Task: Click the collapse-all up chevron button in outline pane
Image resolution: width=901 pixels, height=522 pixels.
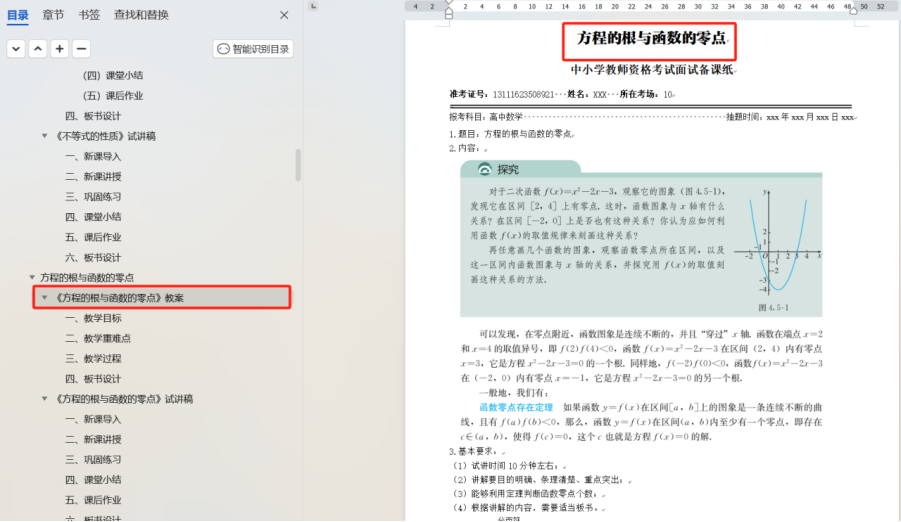Action: coord(38,48)
